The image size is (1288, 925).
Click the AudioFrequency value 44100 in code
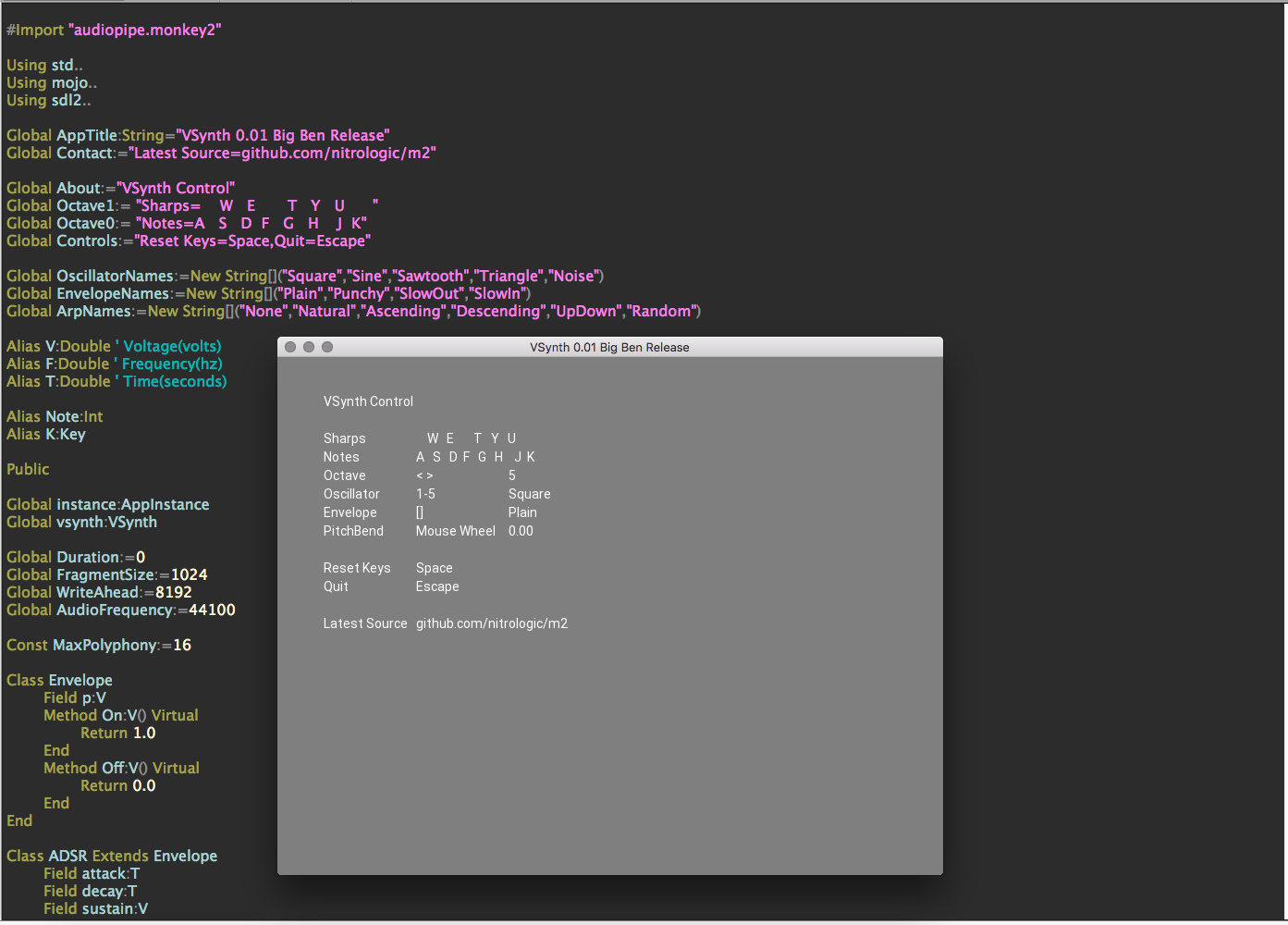click(x=212, y=610)
